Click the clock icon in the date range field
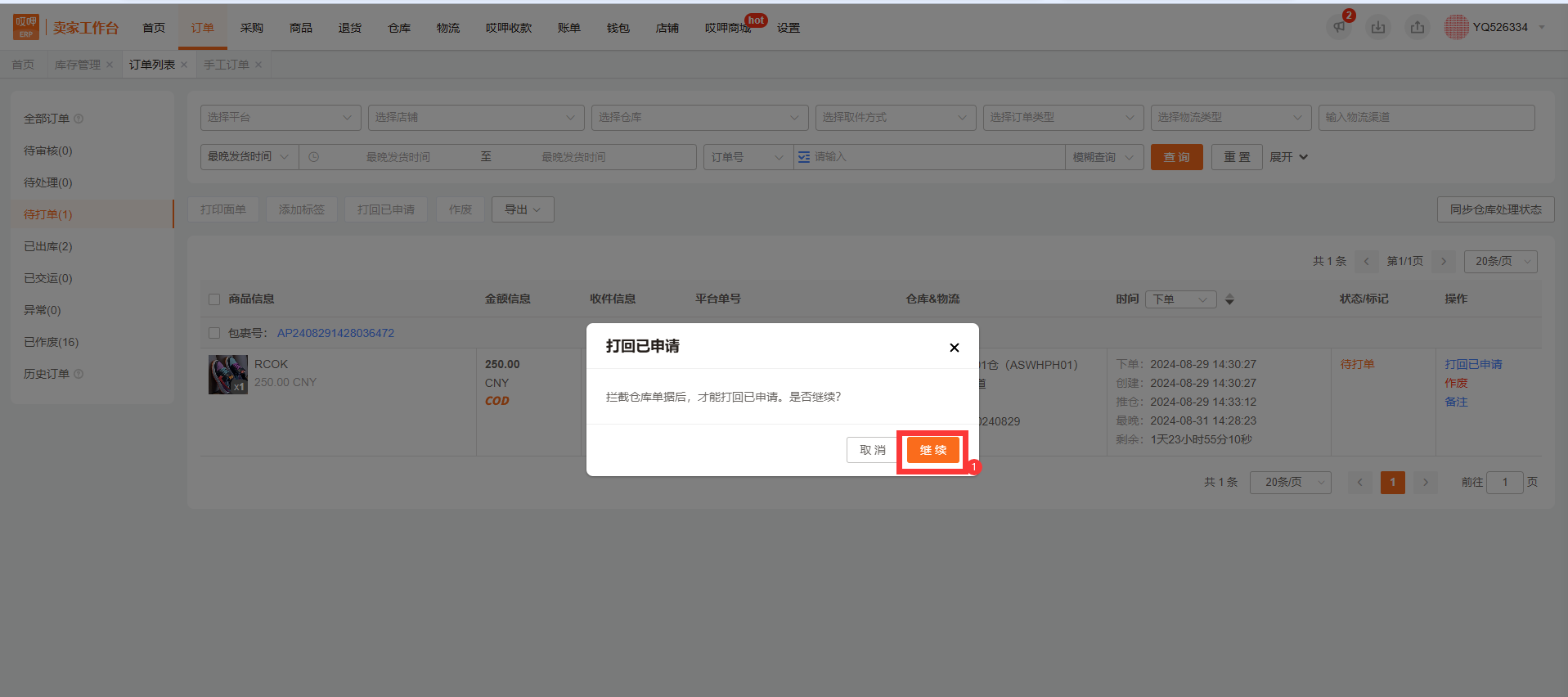 [x=314, y=157]
